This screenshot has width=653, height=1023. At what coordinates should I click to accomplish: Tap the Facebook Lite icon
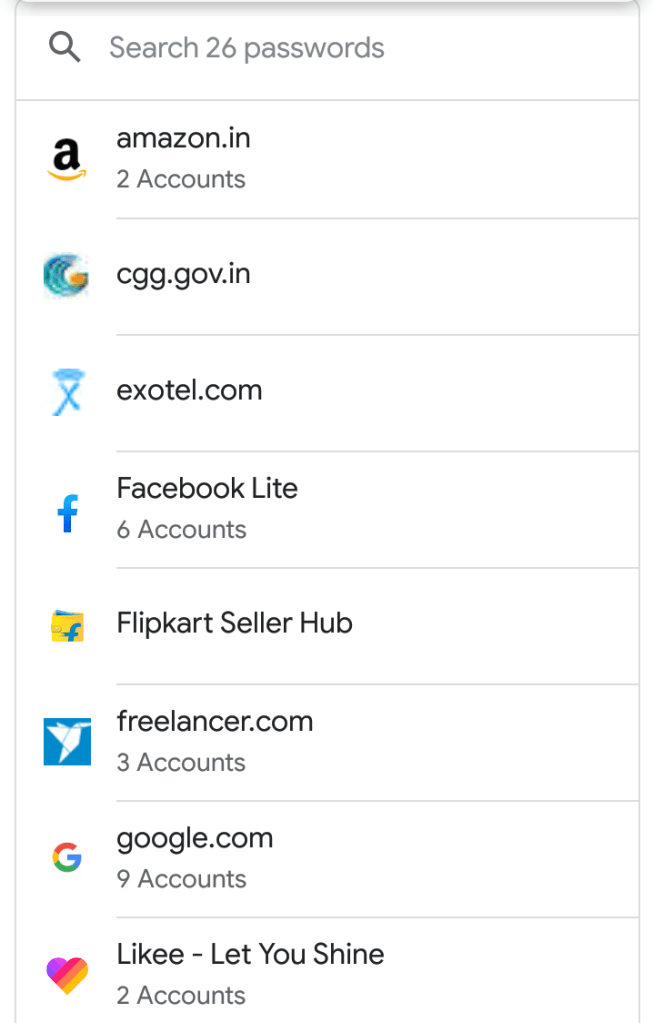click(67, 511)
